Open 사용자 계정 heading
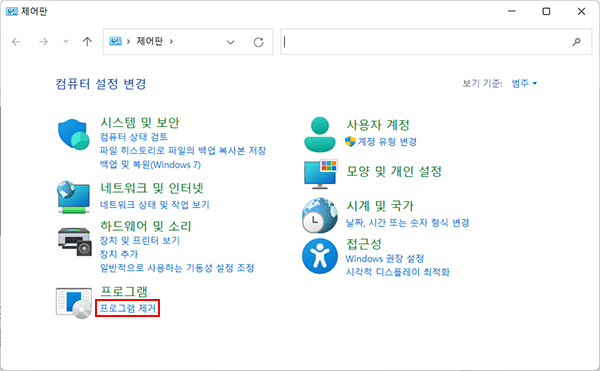The height and width of the screenshot is (371, 600). point(378,125)
